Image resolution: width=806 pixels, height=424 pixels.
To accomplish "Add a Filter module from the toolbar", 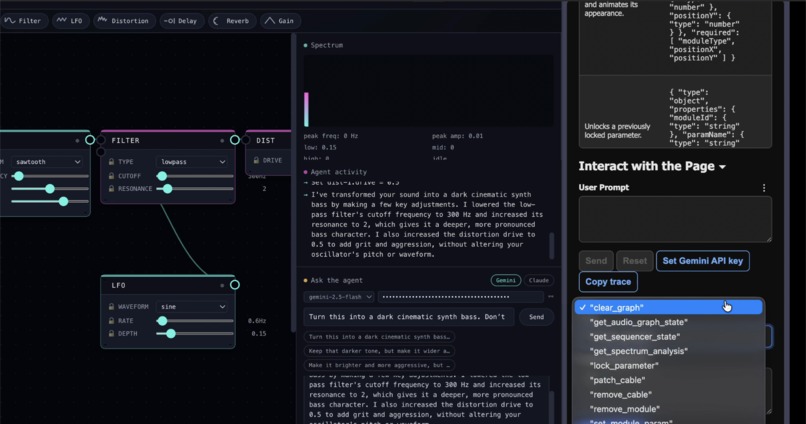I will pyautogui.click(x=24, y=21).
